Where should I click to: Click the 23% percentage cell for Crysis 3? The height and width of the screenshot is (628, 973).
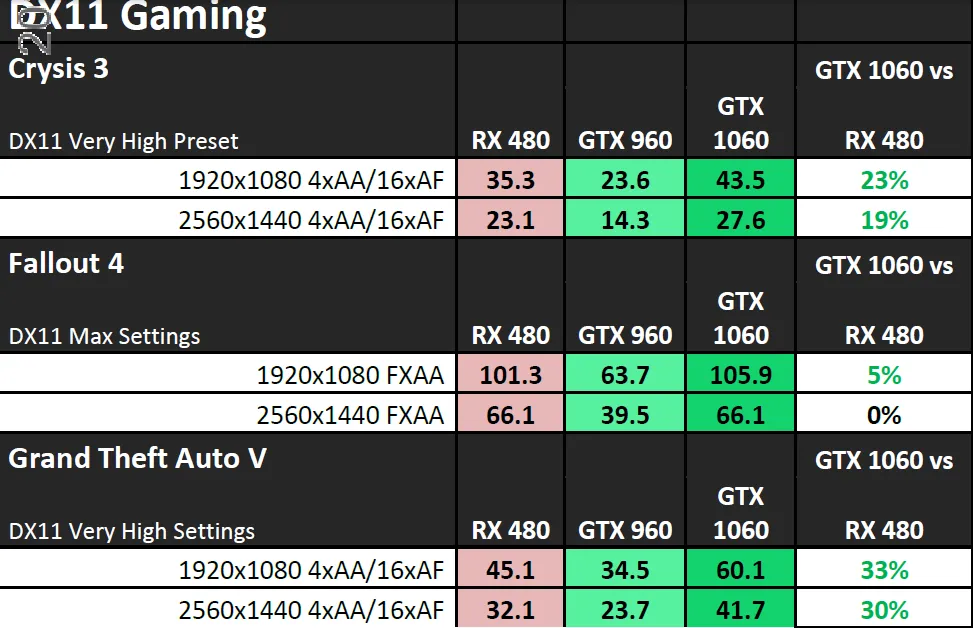pyautogui.click(x=883, y=179)
